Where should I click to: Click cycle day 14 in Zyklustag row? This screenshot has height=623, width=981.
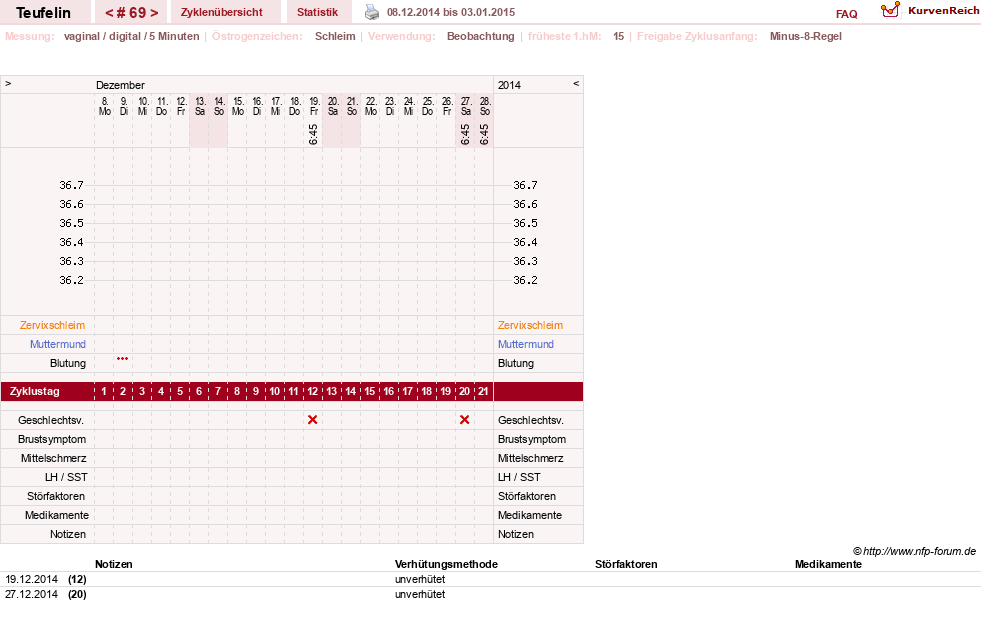pos(350,392)
